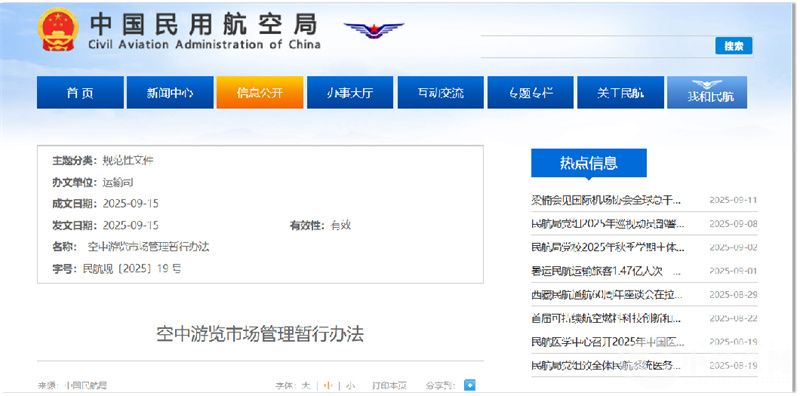
Task: Click the share icon beside 分享到
Action: [469, 385]
